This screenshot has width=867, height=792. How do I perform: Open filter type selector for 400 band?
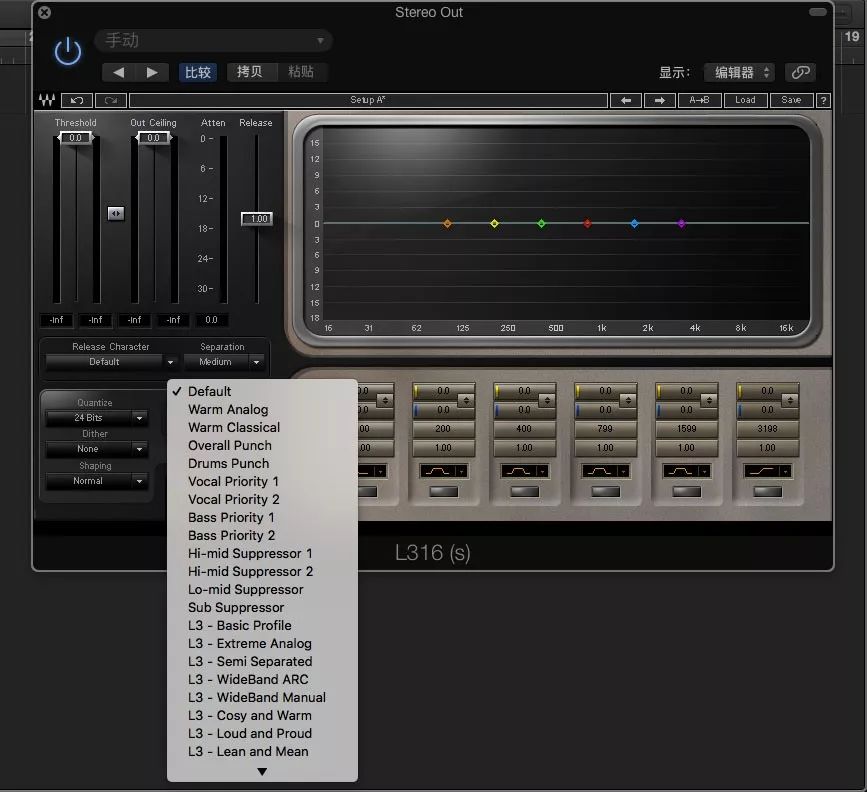524,471
